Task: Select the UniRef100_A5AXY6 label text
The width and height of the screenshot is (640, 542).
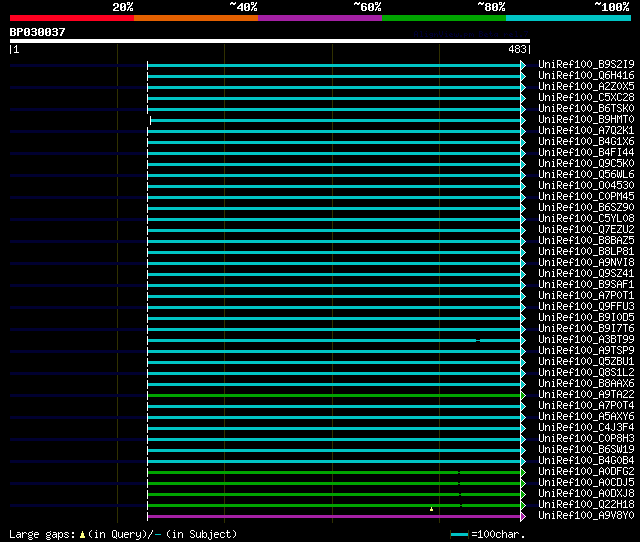Action: click(586, 417)
